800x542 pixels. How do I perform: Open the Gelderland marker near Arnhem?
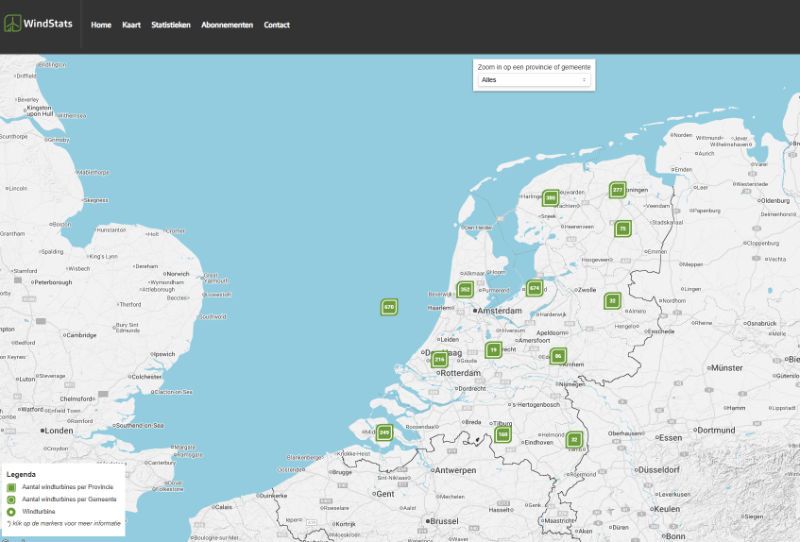tap(558, 356)
